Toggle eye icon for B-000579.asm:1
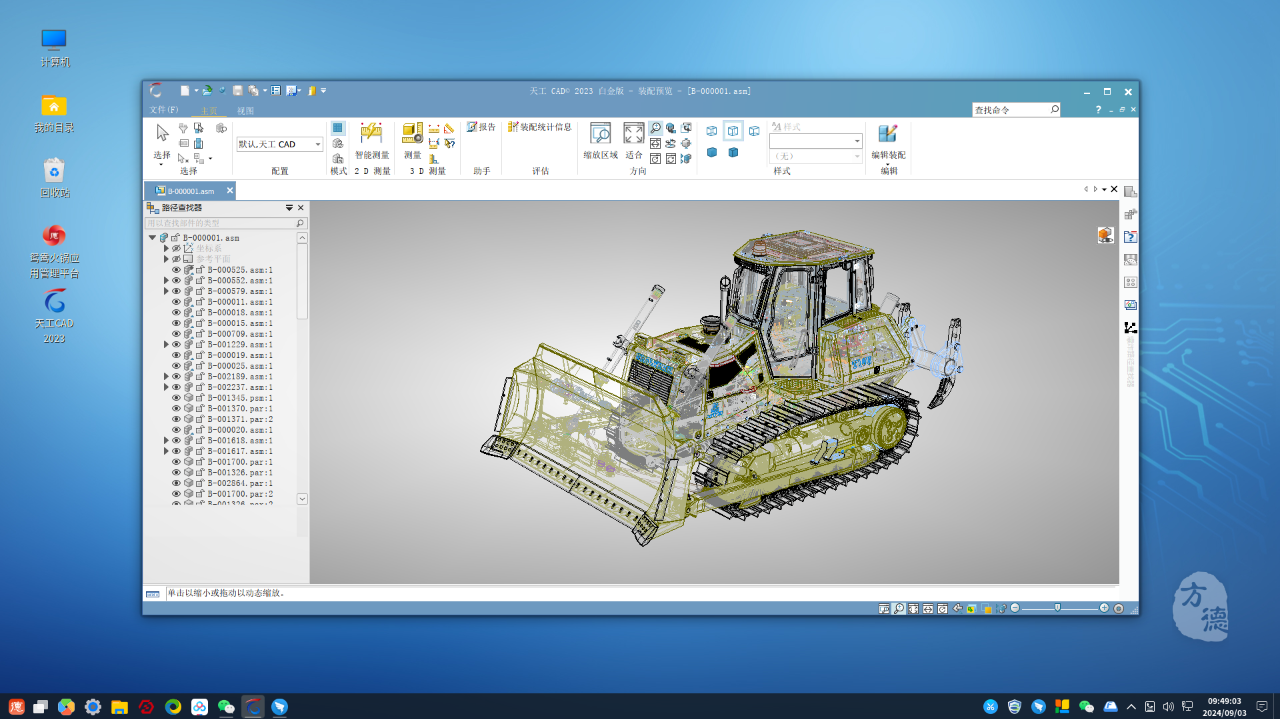This screenshot has height=719, width=1280. (176, 291)
